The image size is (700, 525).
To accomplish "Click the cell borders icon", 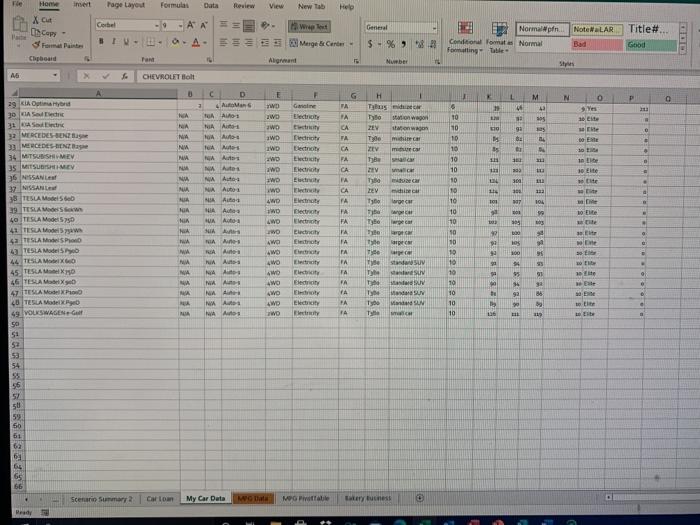I will (151, 42).
